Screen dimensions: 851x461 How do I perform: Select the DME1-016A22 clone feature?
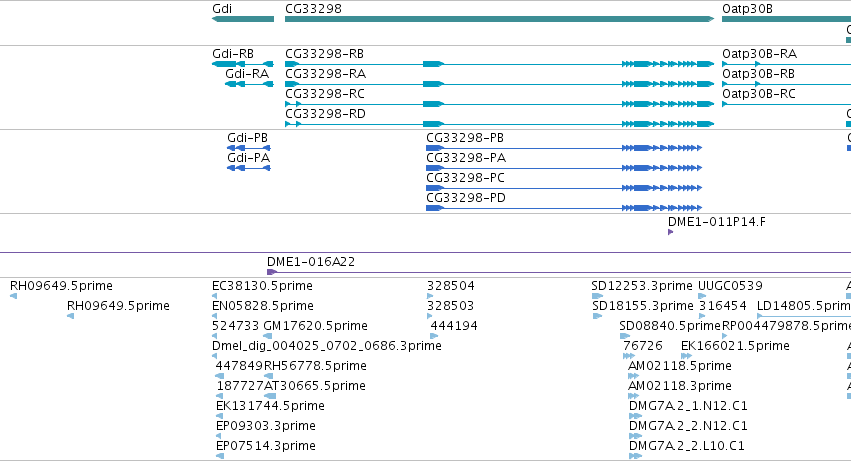click(311, 262)
